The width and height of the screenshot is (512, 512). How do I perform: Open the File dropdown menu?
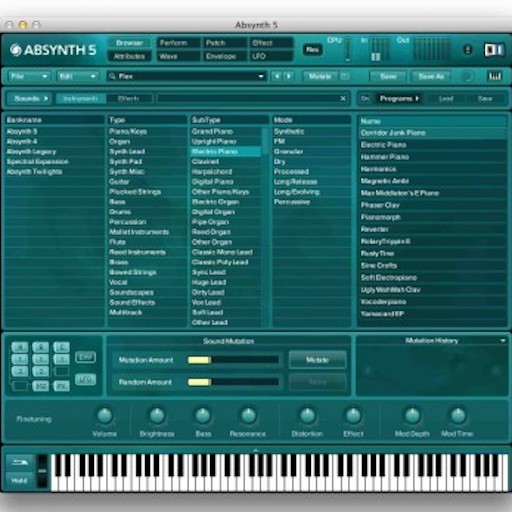point(29,76)
